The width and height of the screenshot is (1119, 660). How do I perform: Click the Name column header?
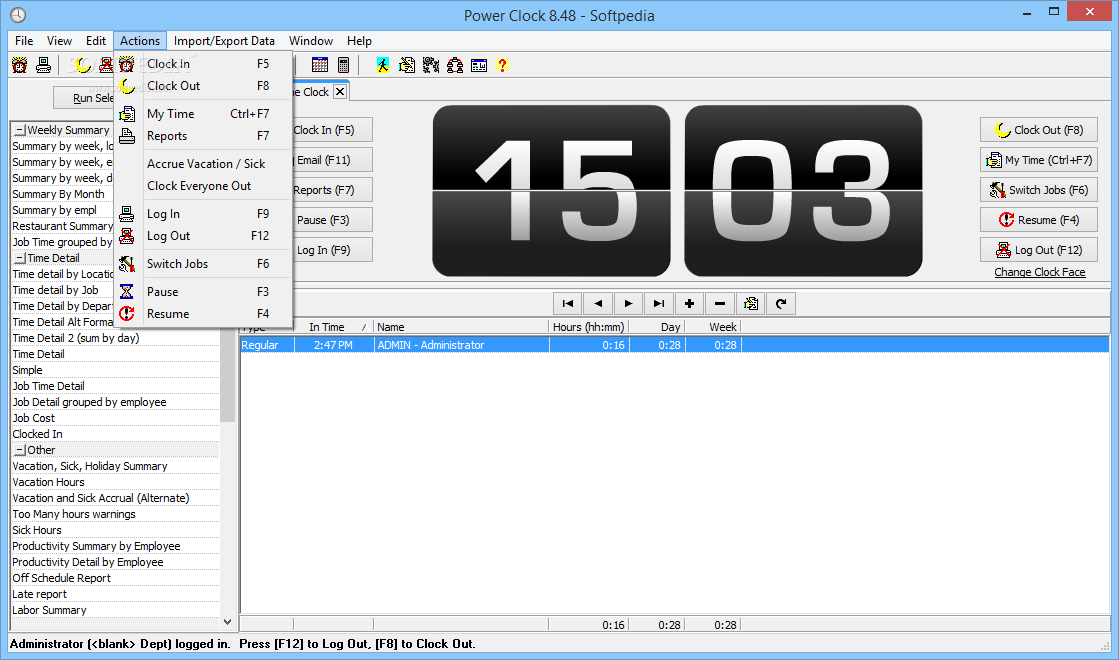pyautogui.click(x=462, y=327)
